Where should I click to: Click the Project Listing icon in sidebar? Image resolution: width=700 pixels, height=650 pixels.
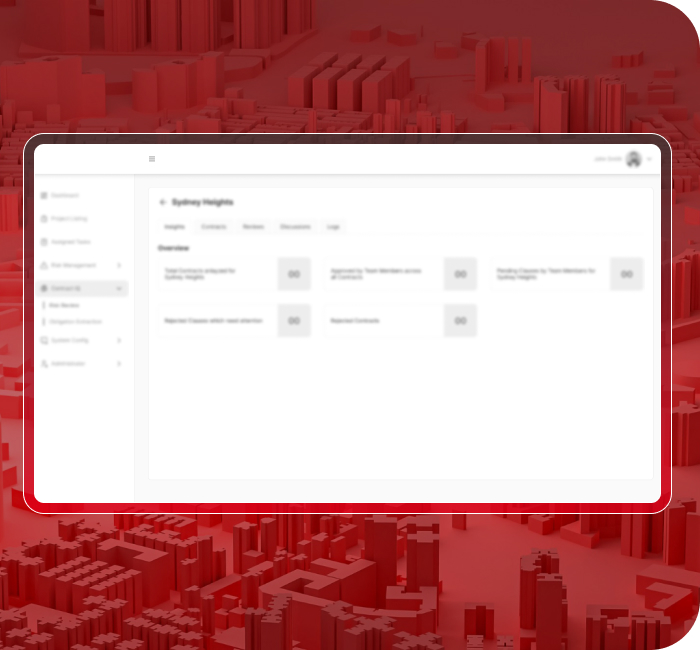coord(44,219)
